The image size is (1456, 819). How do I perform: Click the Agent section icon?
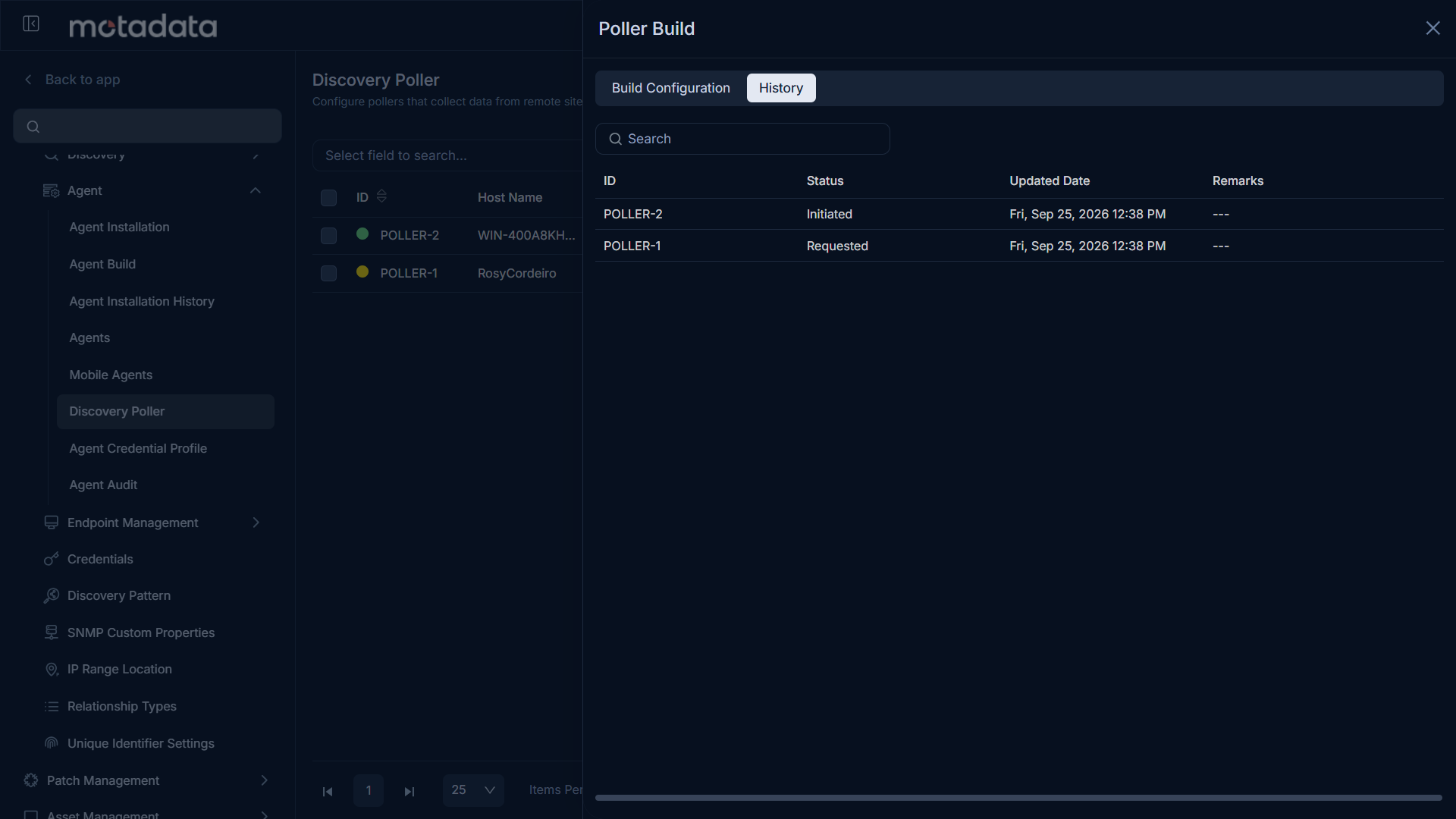(51, 191)
